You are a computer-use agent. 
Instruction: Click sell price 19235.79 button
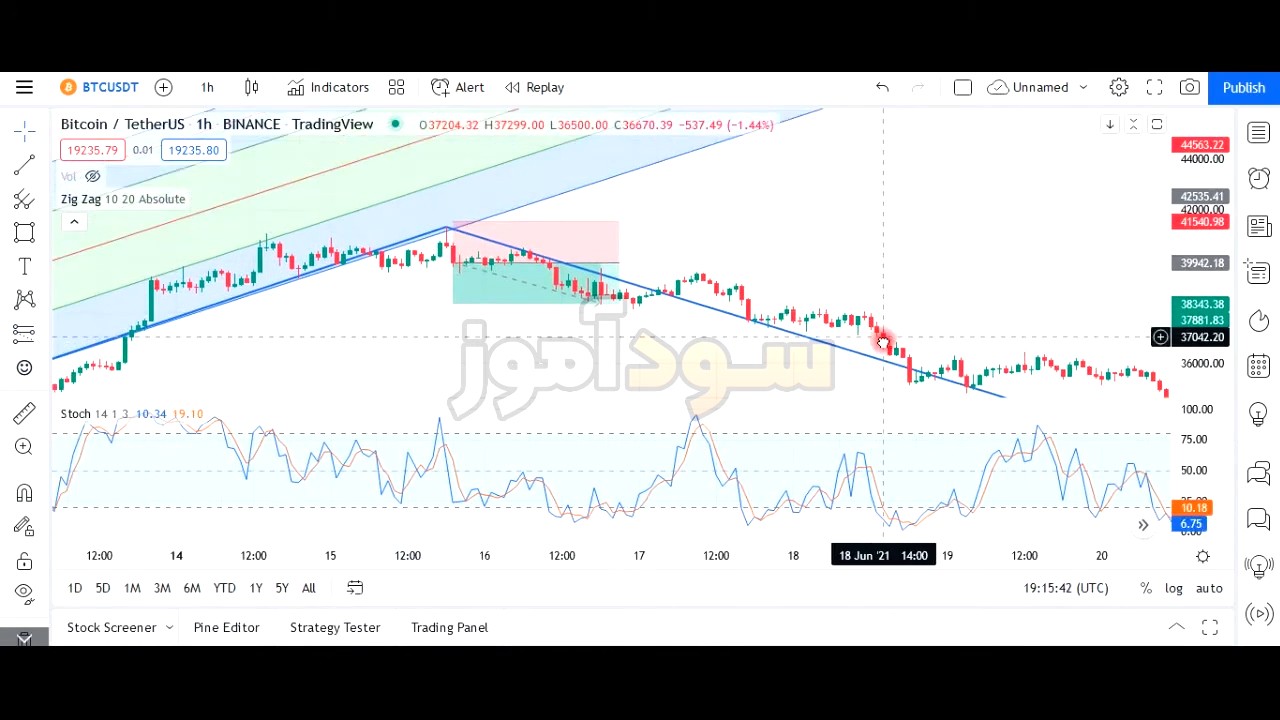click(x=91, y=150)
